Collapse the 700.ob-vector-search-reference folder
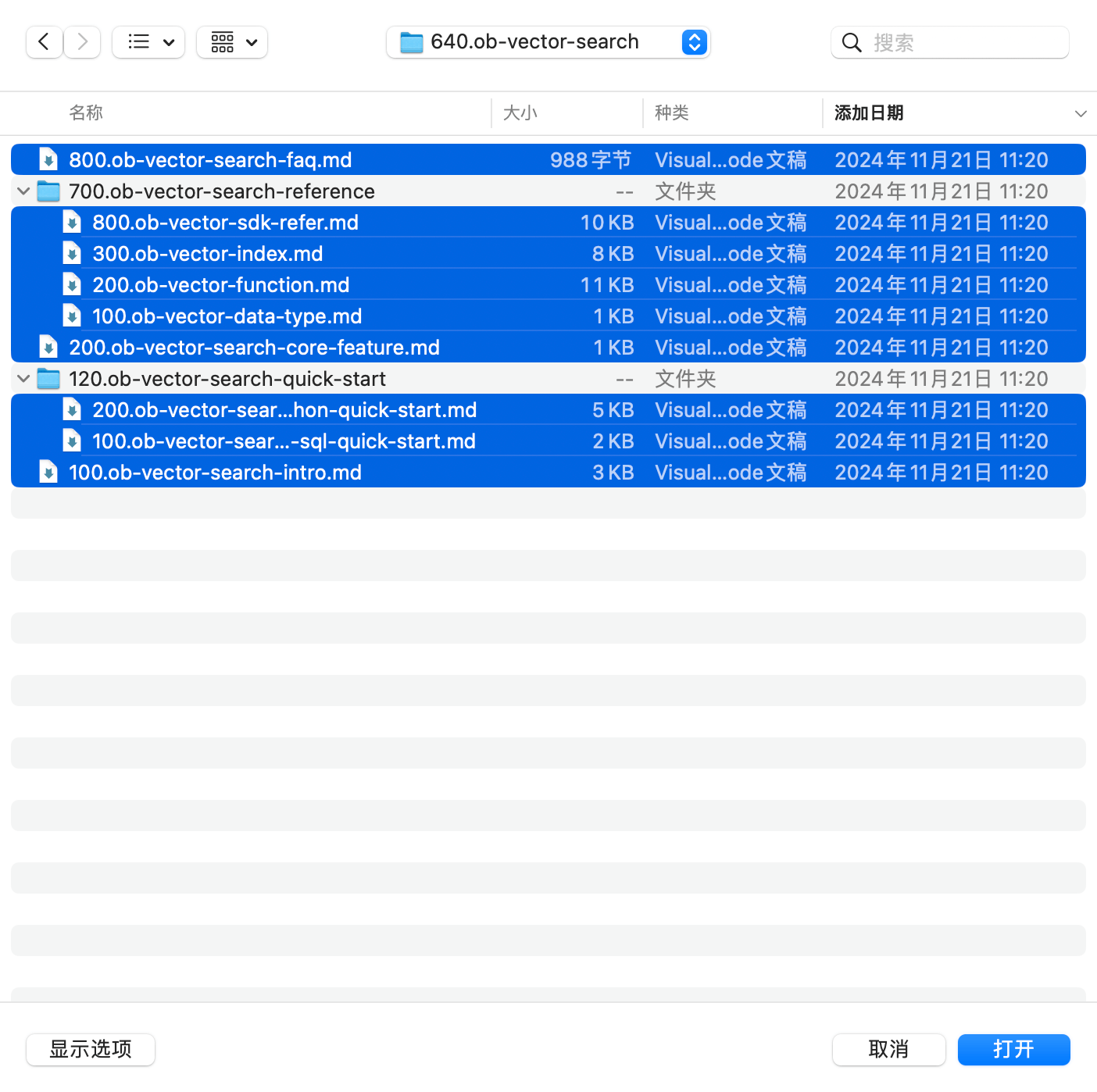 (x=23, y=191)
